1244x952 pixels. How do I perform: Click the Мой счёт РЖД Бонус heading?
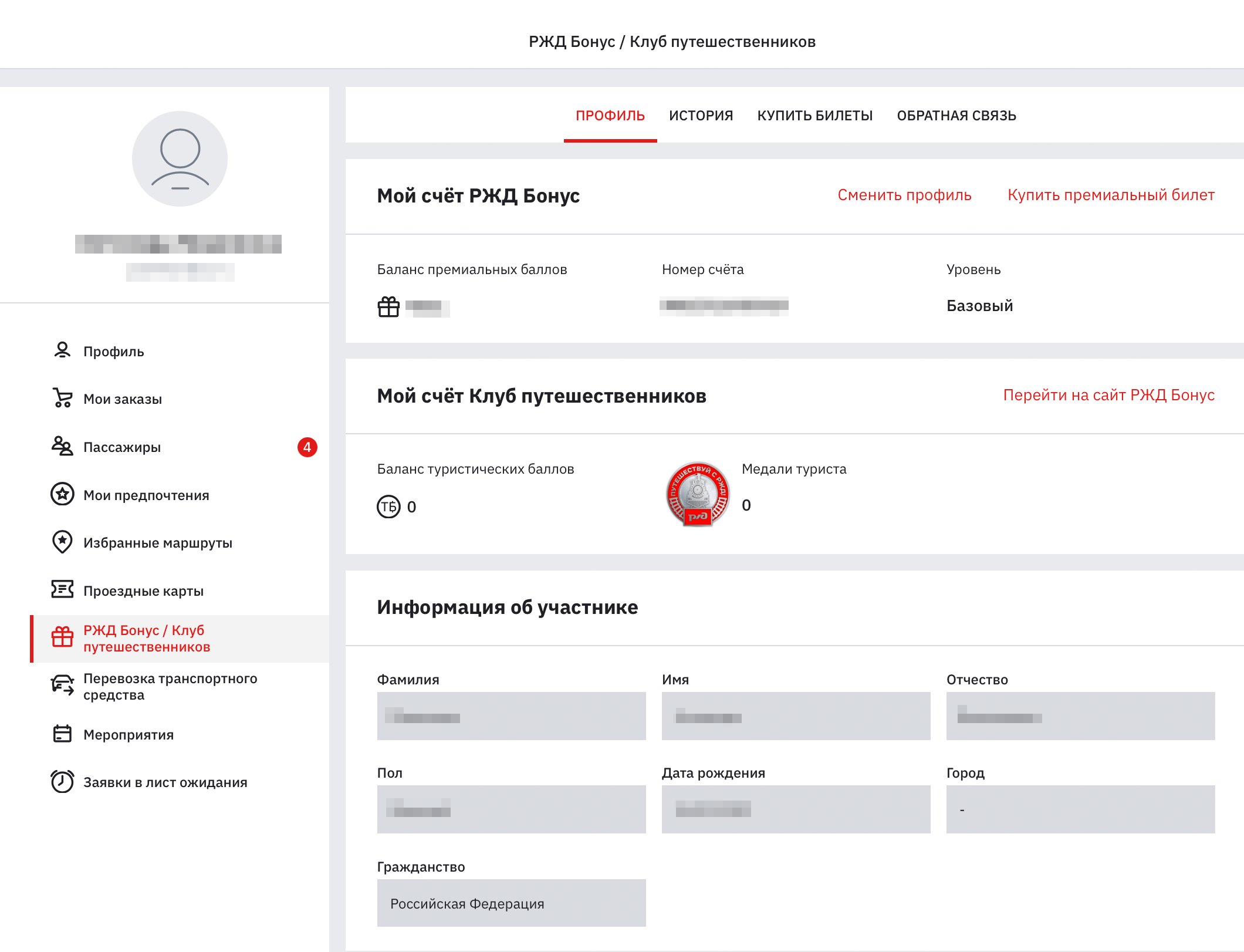click(478, 196)
